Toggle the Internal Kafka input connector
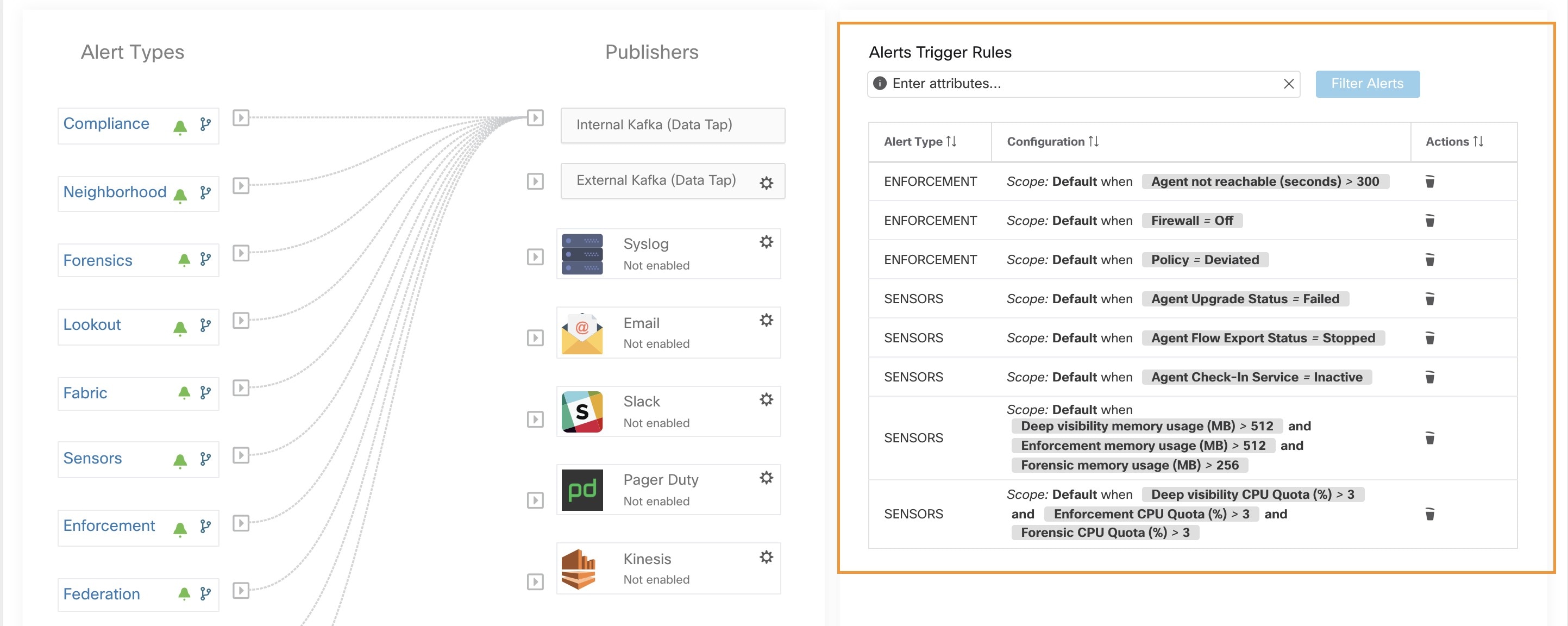Viewport: 1568px width, 626px height. tap(535, 117)
